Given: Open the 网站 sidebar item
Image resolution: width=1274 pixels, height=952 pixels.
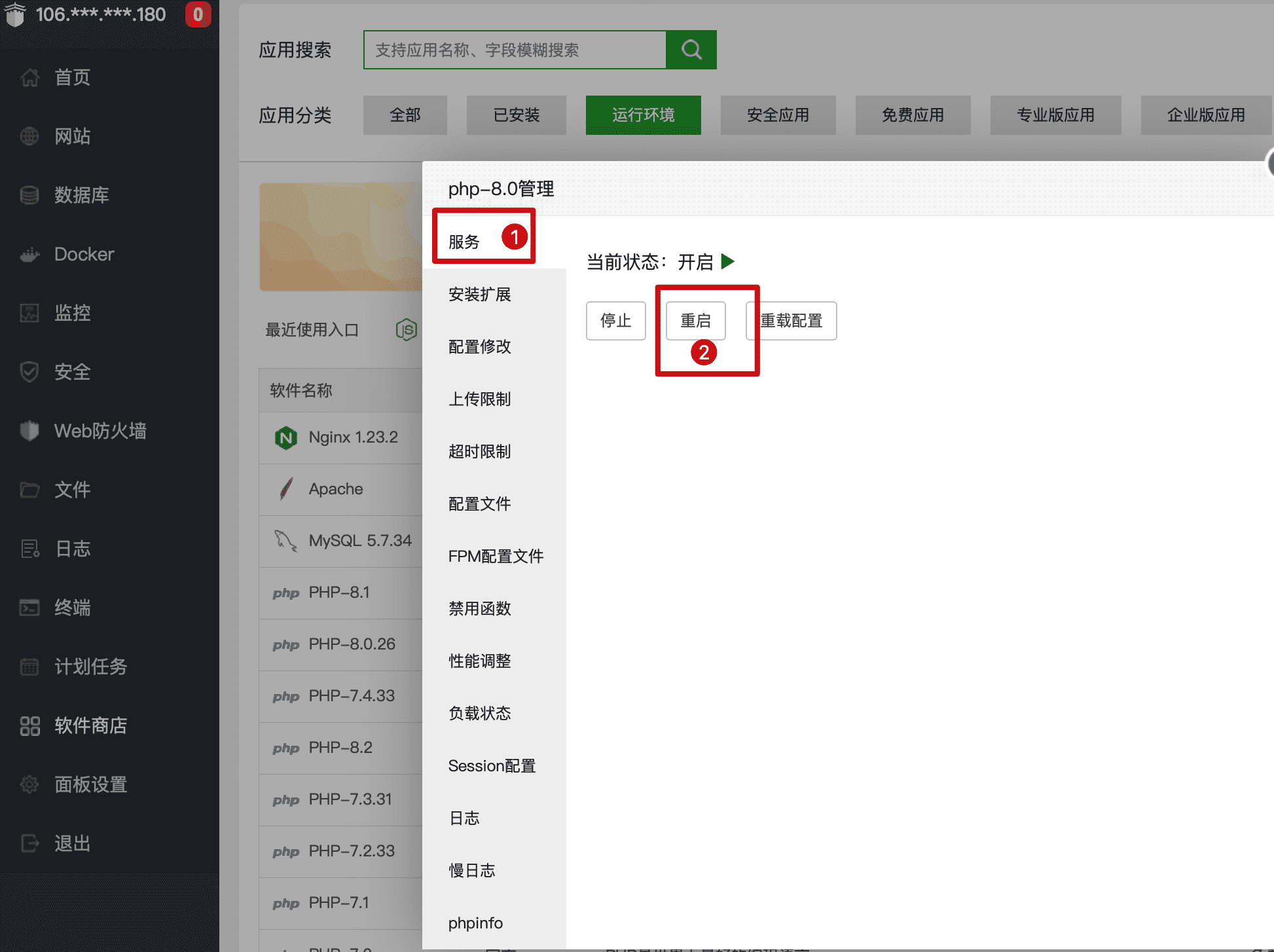Looking at the screenshot, I should pos(72,136).
